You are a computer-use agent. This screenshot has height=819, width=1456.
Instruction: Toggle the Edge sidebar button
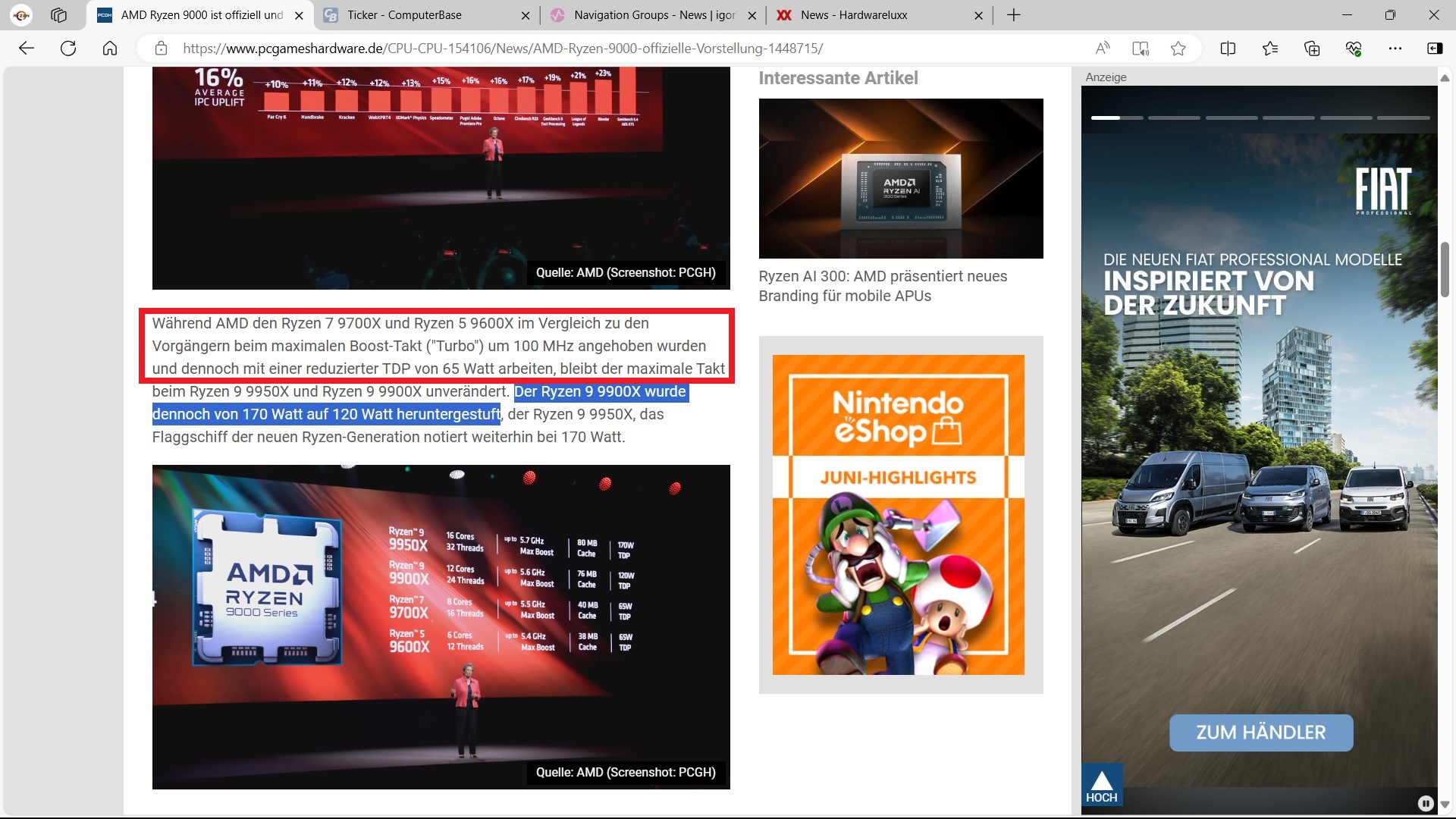[1435, 49]
